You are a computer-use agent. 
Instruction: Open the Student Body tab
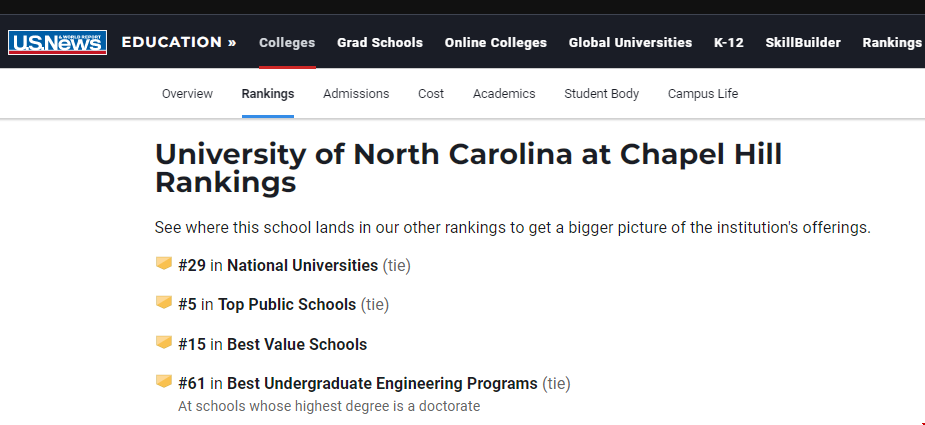(x=601, y=94)
